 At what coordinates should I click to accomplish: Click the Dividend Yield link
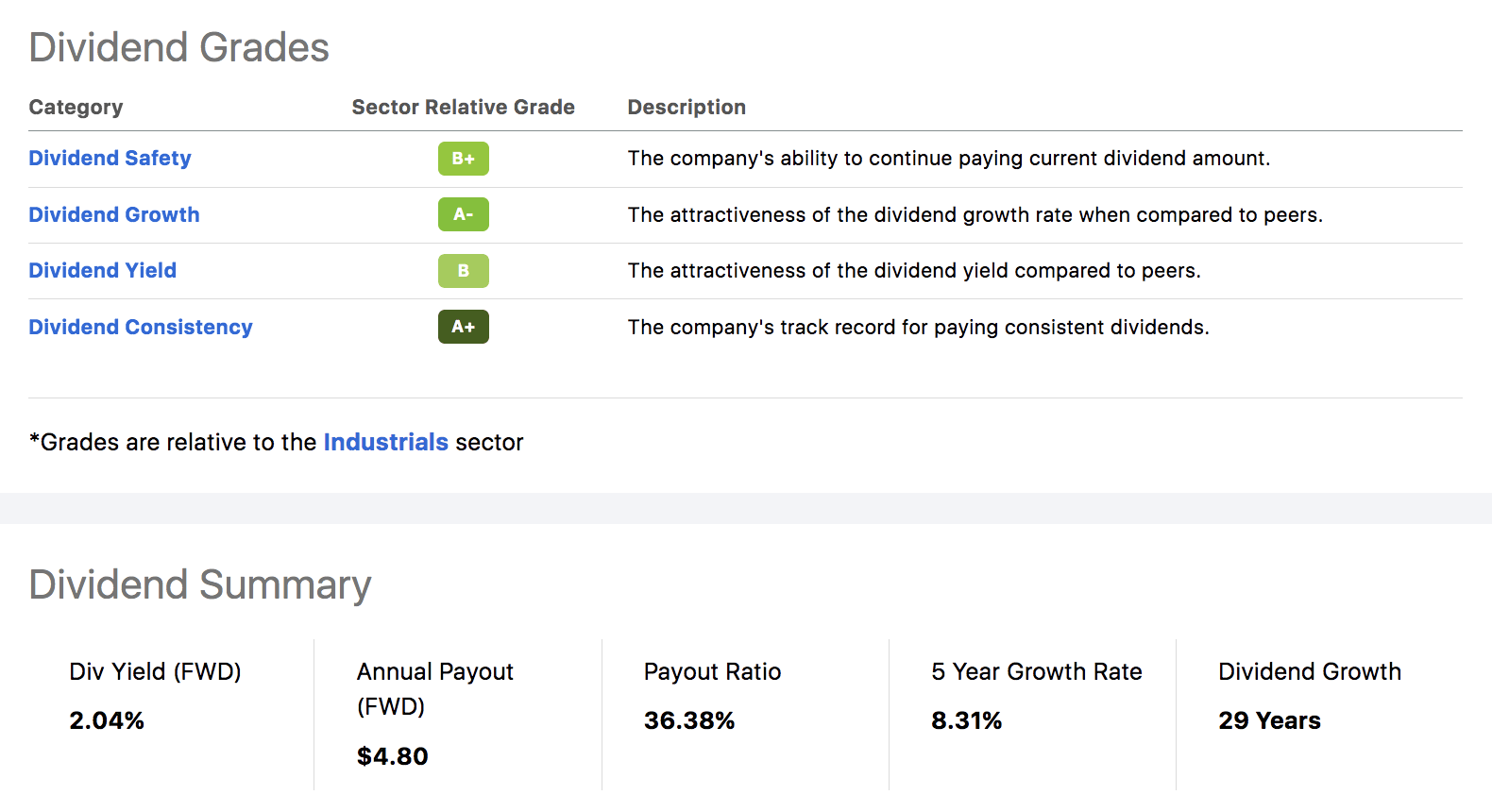102,271
